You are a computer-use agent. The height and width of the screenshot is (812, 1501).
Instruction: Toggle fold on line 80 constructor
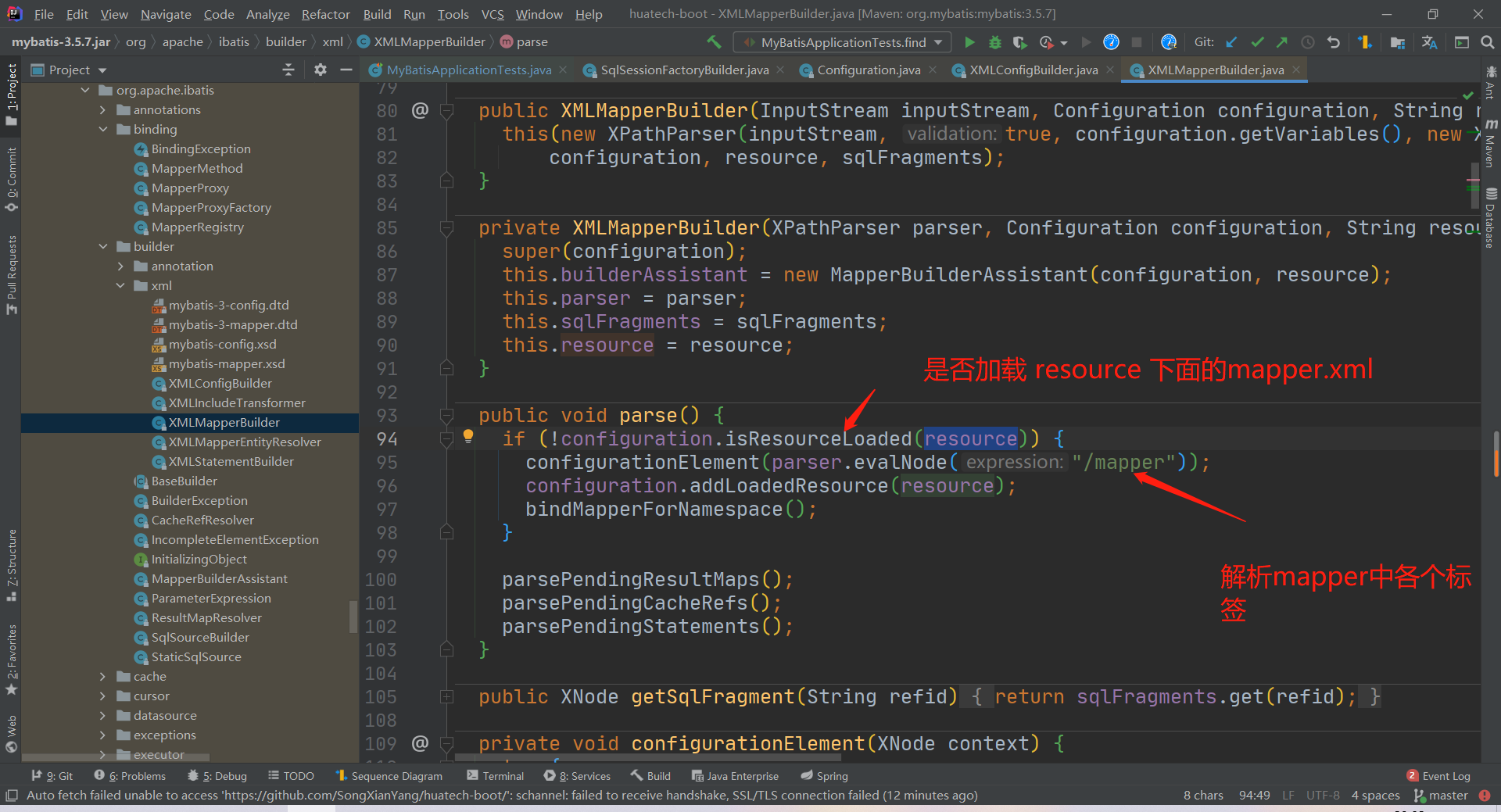(x=446, y=110)
